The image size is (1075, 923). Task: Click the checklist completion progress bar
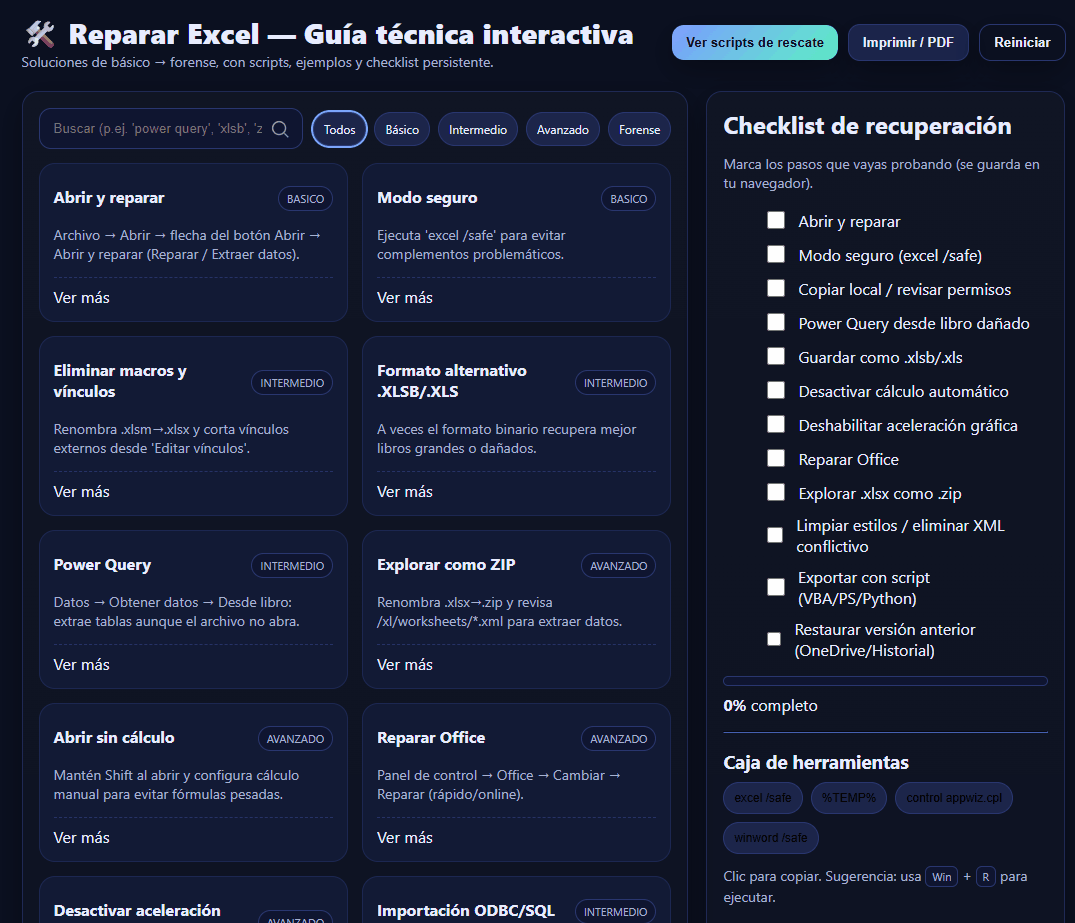coord(885,681)
